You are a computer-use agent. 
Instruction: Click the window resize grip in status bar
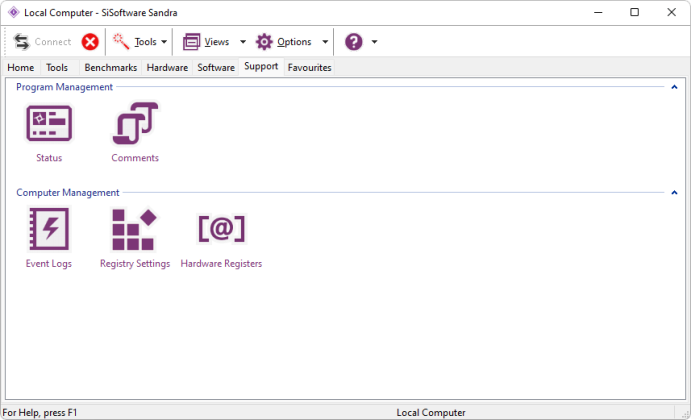[x=685, y=414]
